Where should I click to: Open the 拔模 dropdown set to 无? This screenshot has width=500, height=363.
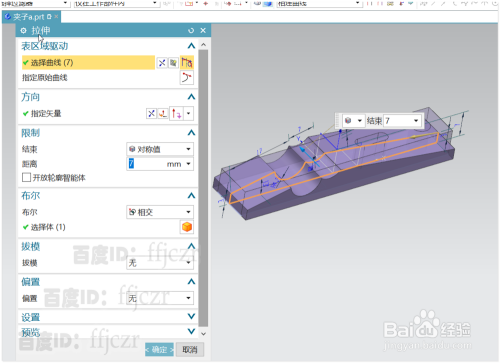tap(160, 263)
